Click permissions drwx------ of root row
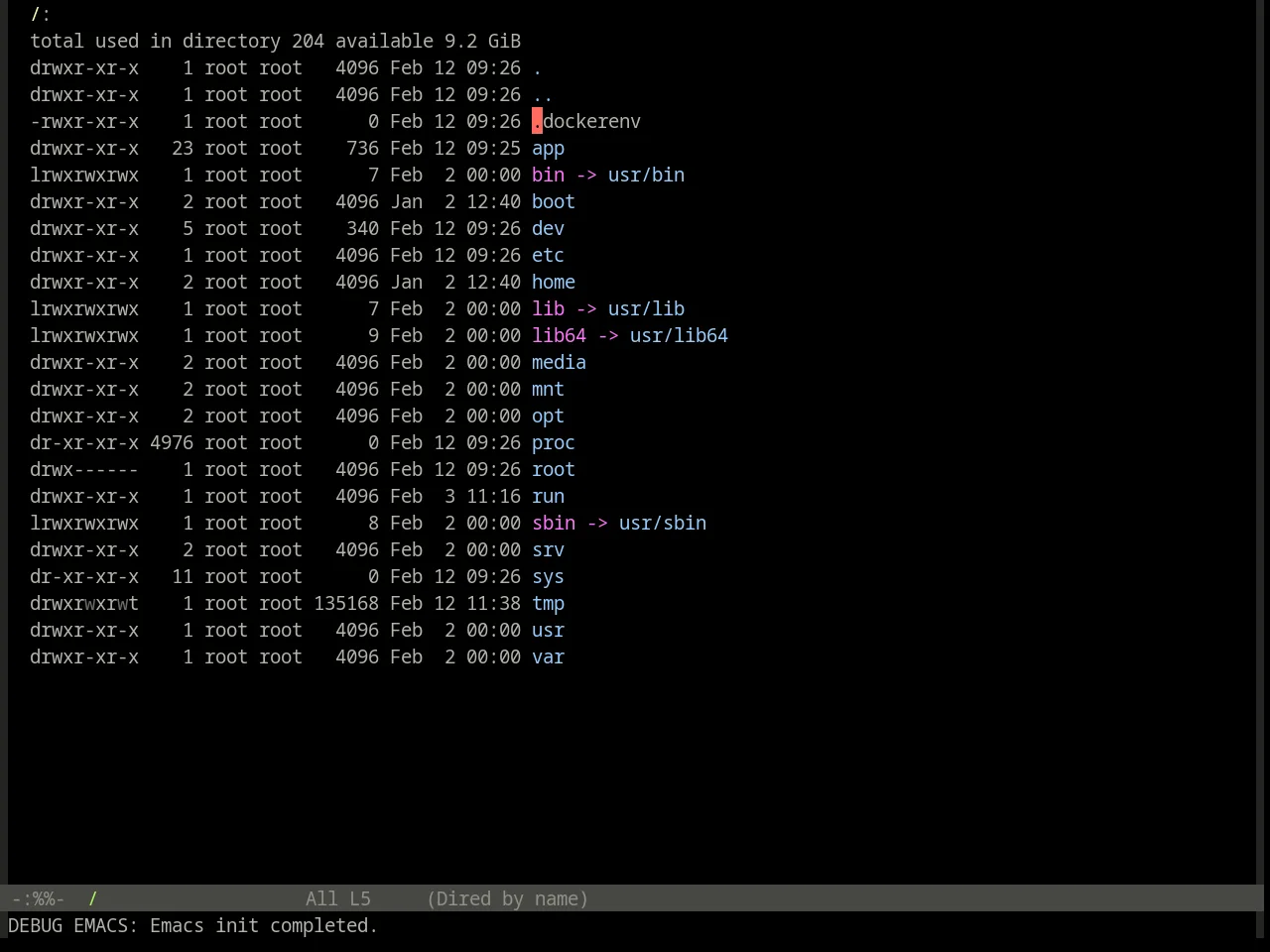 pos(84,470)
